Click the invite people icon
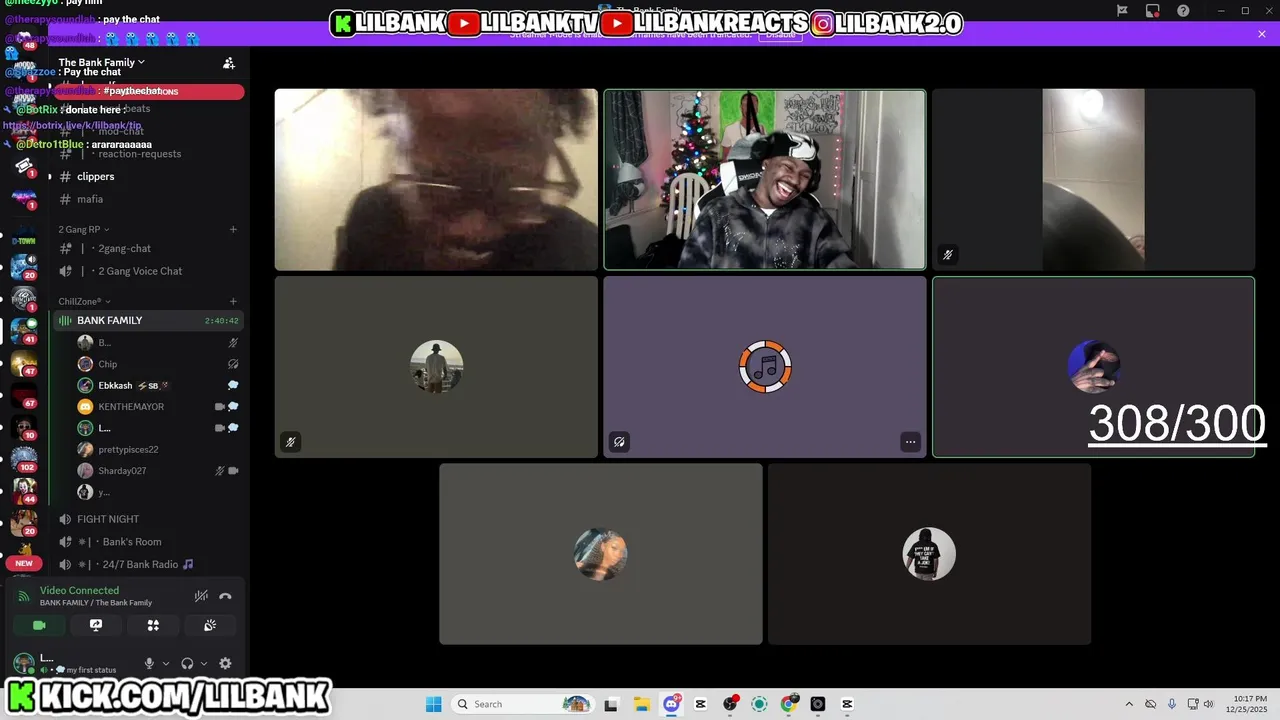Viewport: 1280px width, 720px height. click(x=229, y=63)
